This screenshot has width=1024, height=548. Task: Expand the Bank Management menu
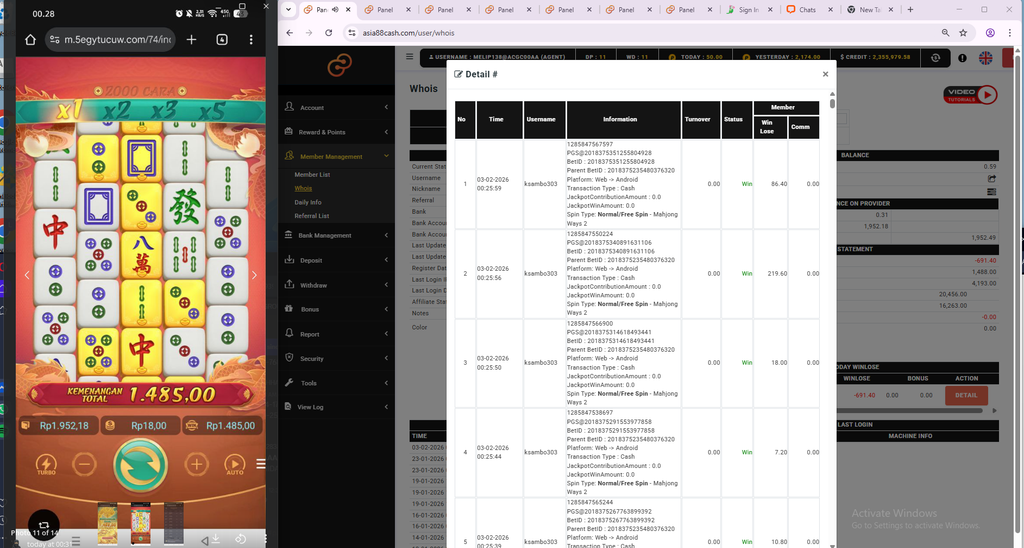coord(336,235)
